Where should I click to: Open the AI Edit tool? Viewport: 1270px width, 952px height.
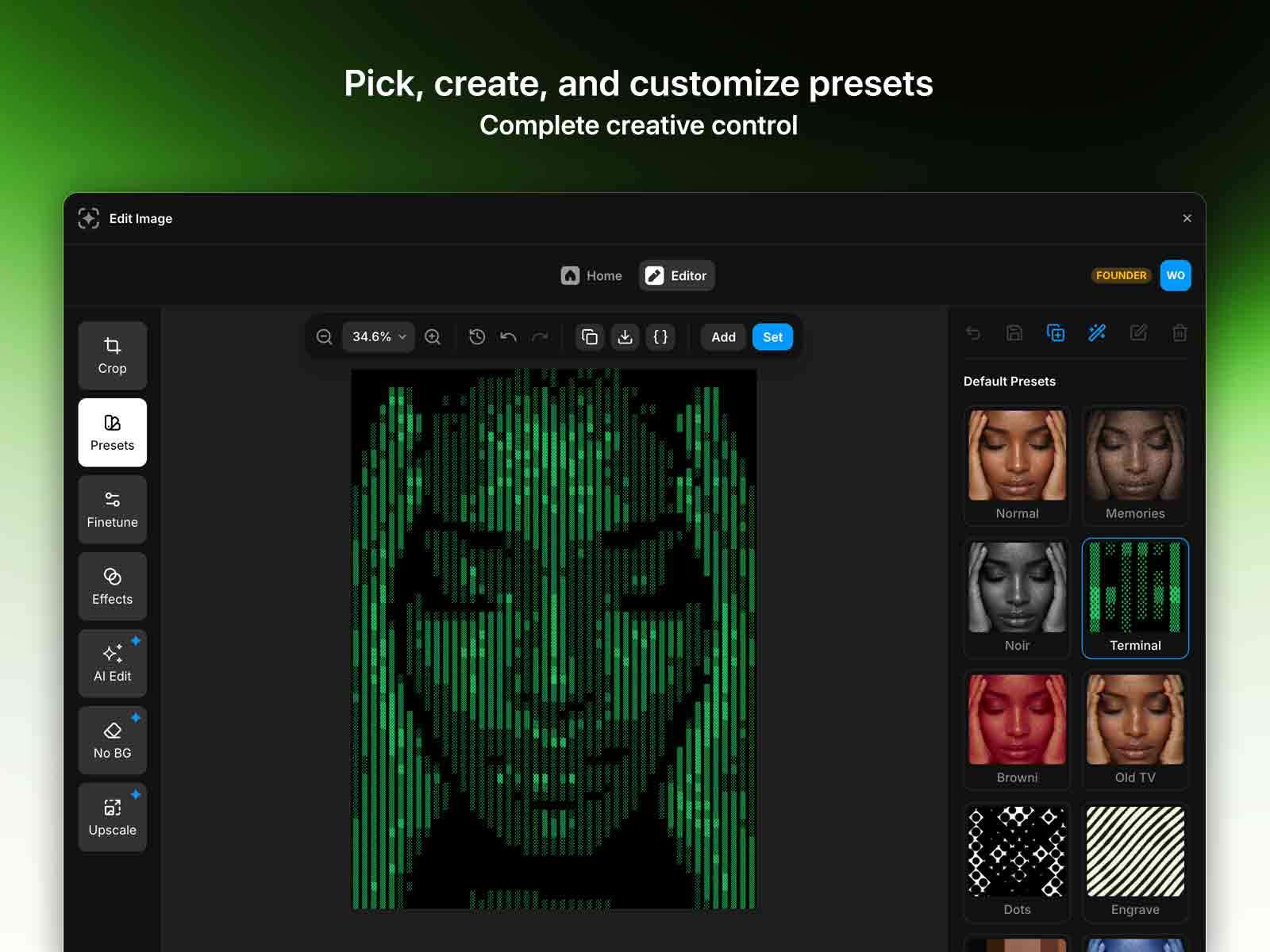click(x=112, y=662)
